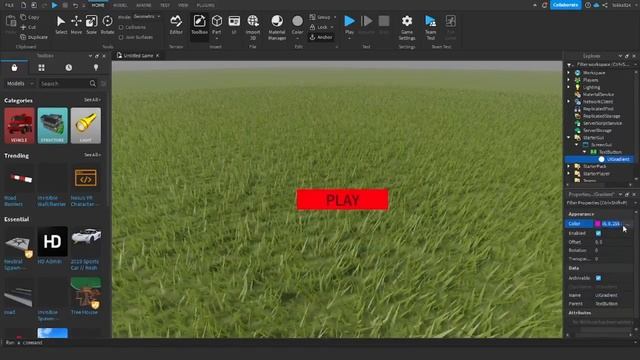
Task: Select the Select tool arrow
Action: pos(61,24)
